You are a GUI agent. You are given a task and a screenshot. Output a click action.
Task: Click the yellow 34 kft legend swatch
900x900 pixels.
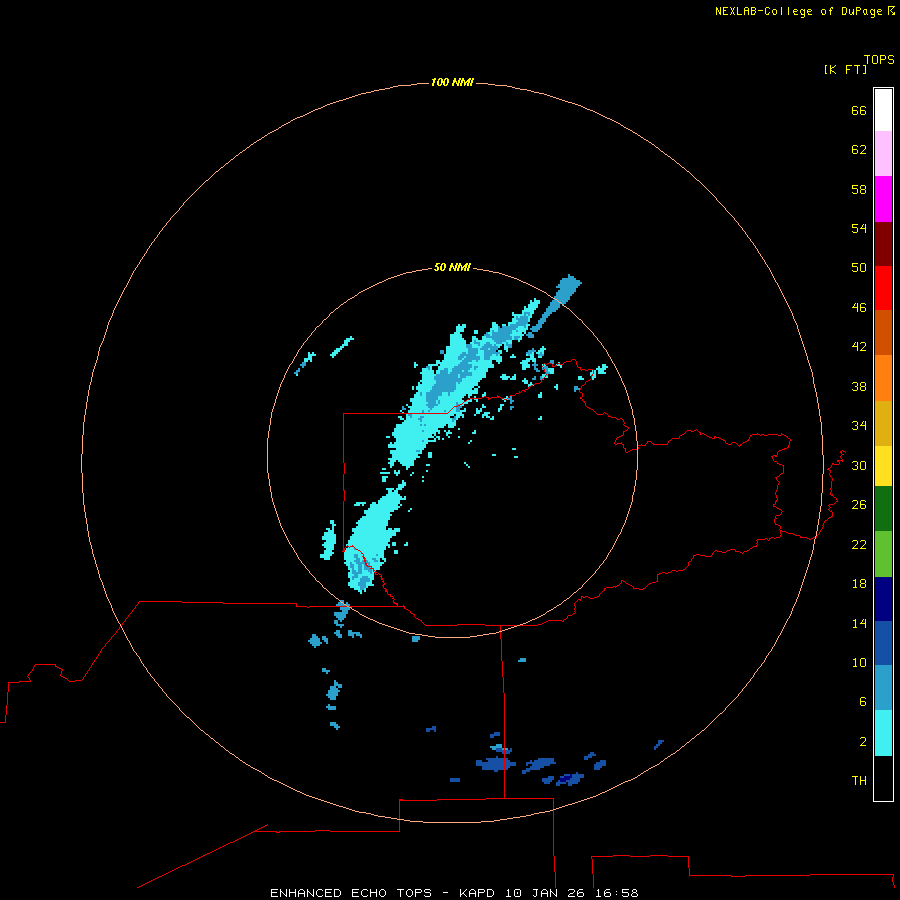(883, 466)
